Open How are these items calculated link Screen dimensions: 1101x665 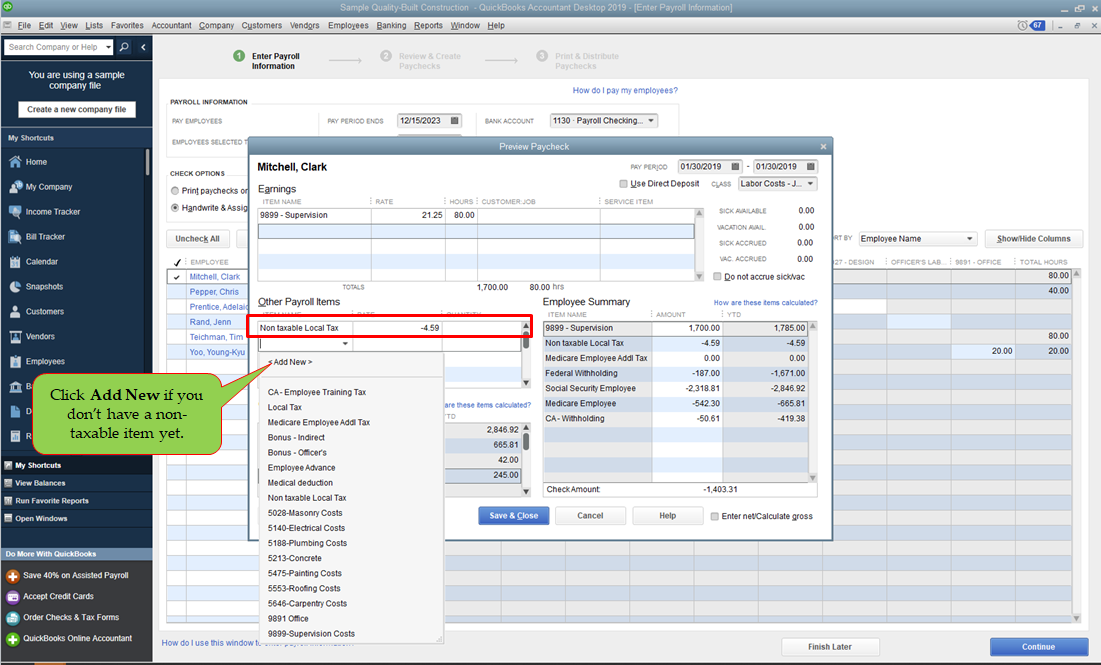[765, 303]
